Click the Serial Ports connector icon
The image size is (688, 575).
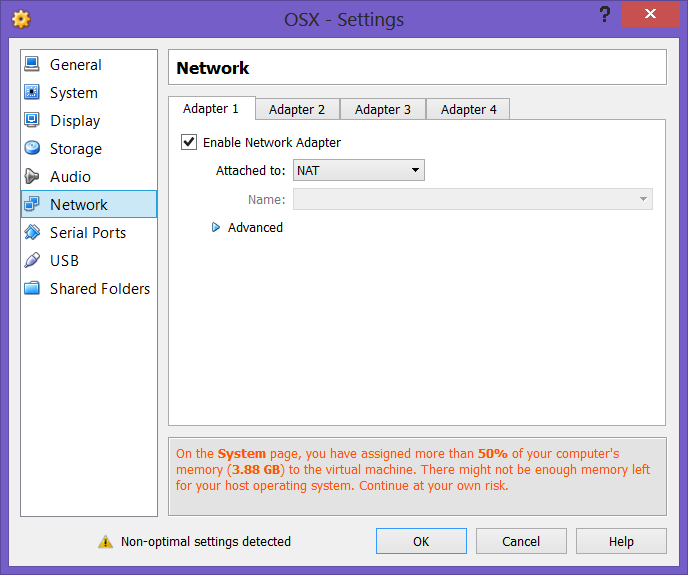pos(32,232)
